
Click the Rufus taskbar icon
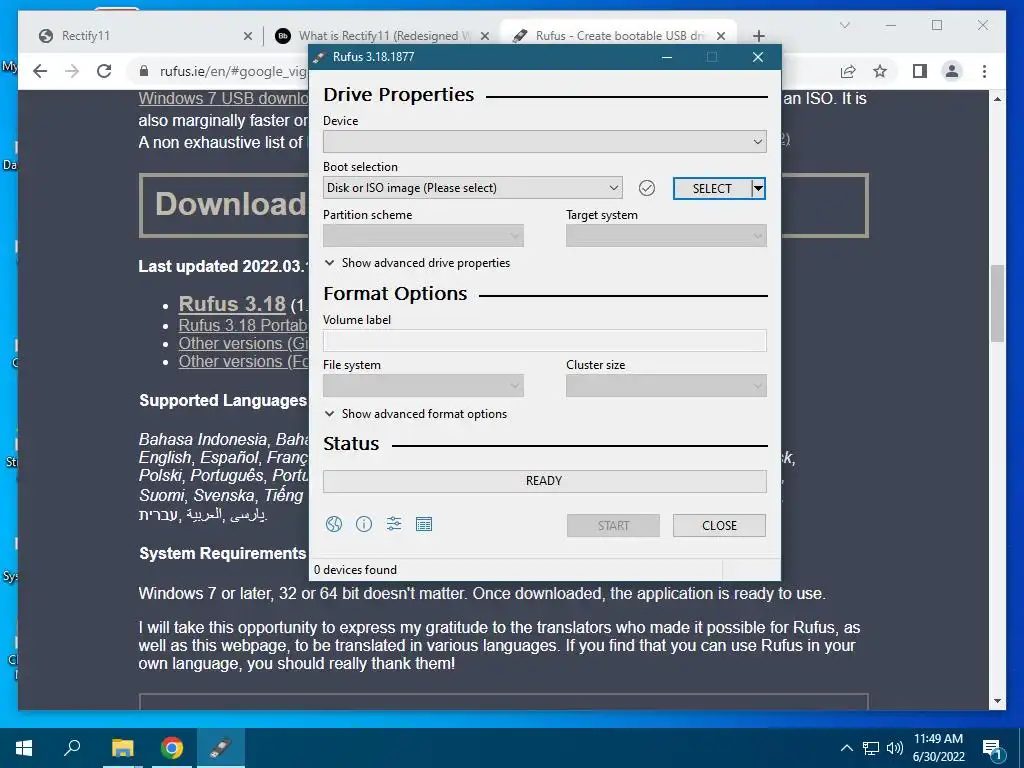[221, 748]
